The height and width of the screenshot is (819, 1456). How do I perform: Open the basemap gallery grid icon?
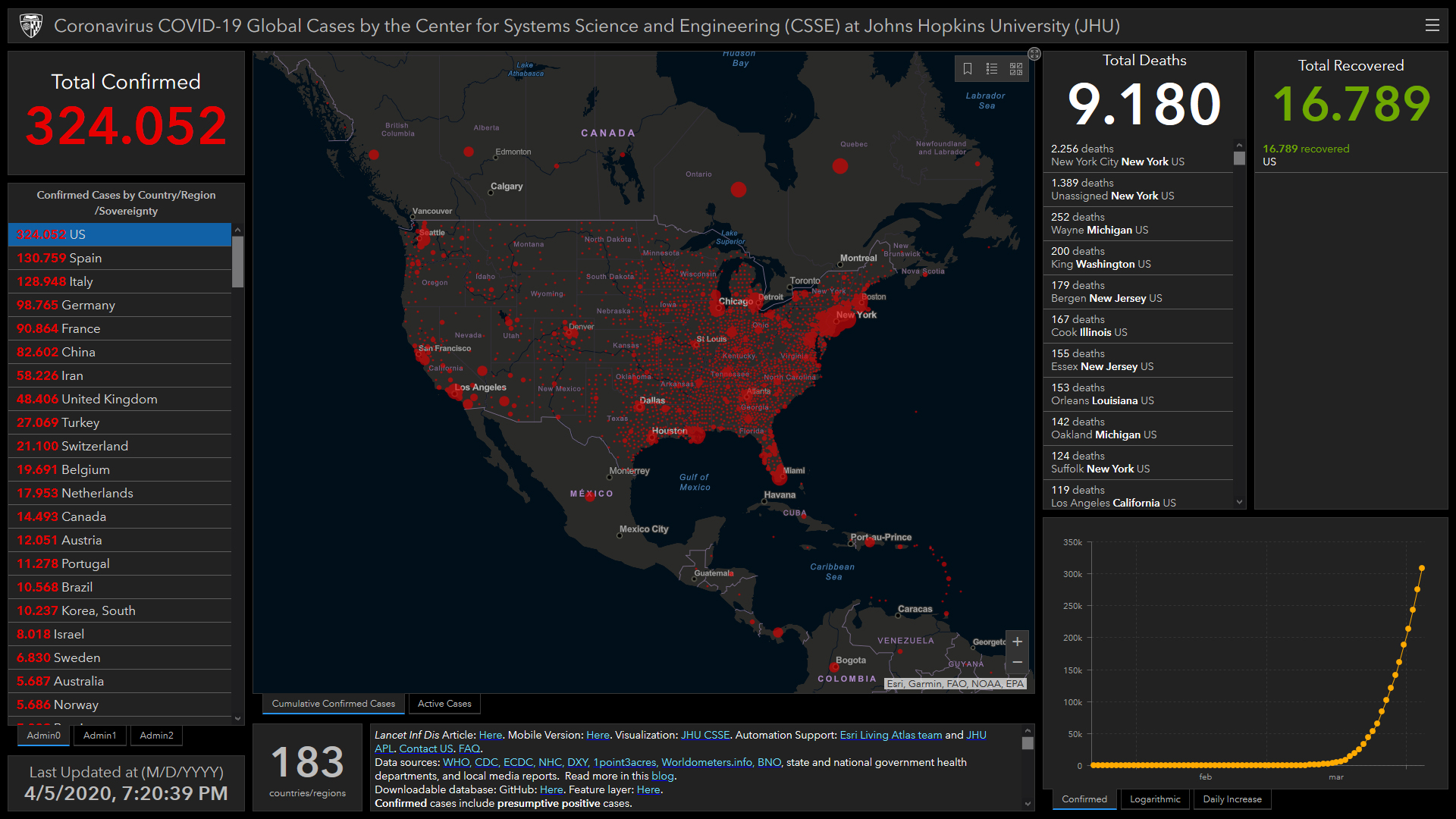(x=1016, y=69)
